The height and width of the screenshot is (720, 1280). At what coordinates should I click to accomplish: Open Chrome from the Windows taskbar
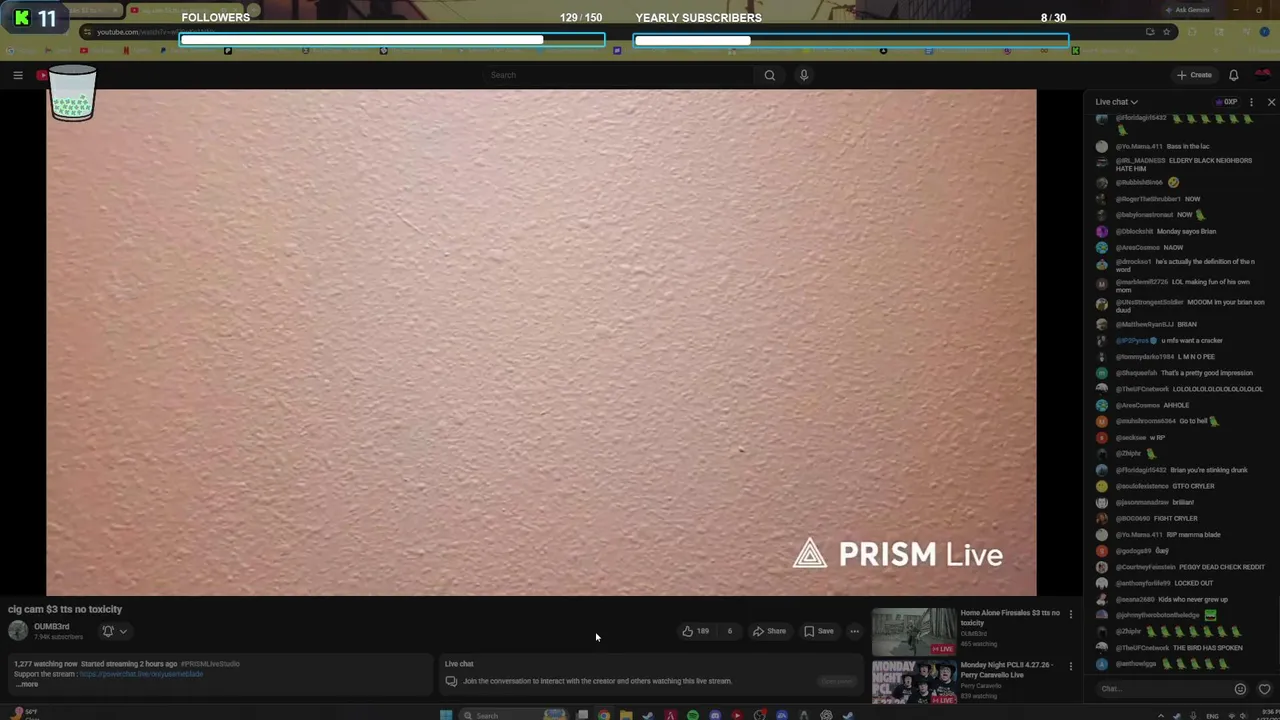pyautogui.click(x=604, y=715)
